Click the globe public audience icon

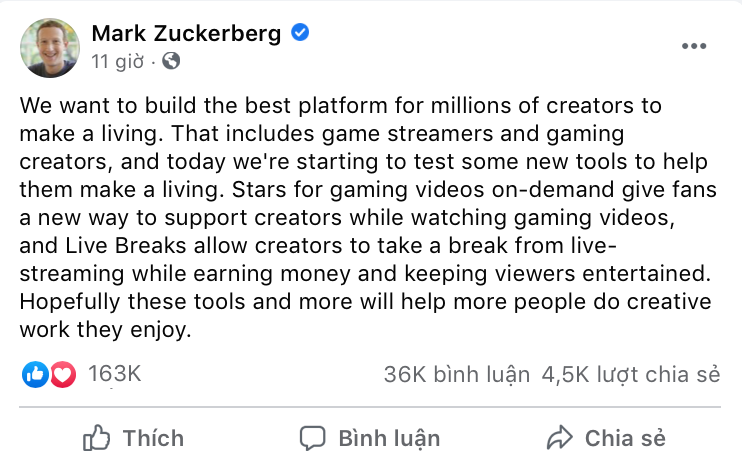tap(171, 62)
